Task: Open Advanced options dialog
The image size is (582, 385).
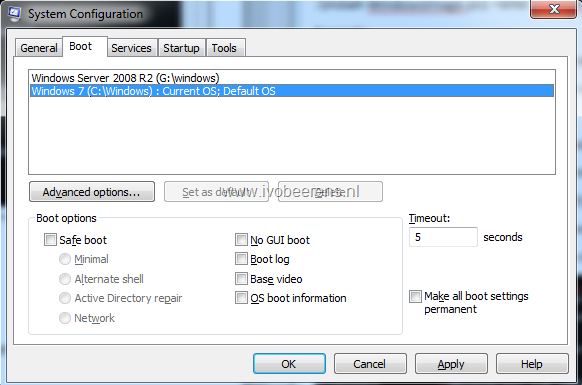Action: [92, 192]
